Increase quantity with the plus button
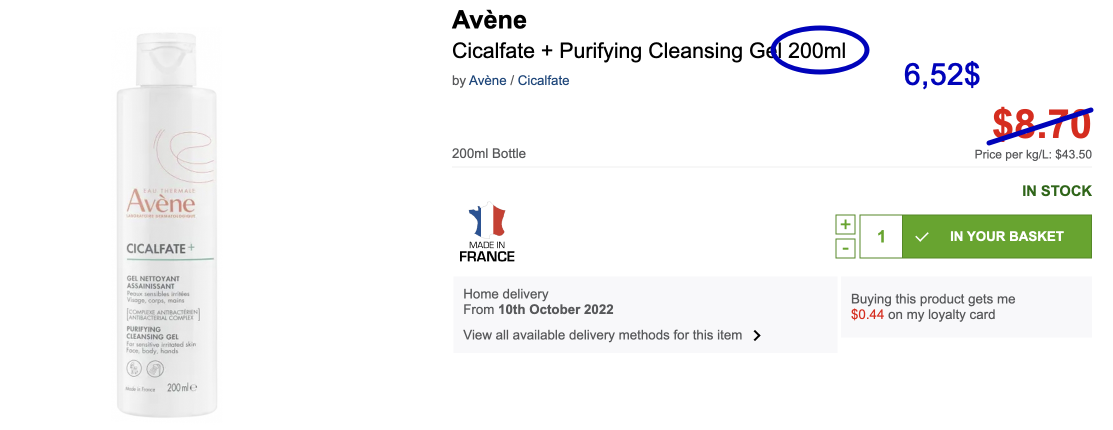Screen dimensions: 1113x430 click(x=845, y=224)
